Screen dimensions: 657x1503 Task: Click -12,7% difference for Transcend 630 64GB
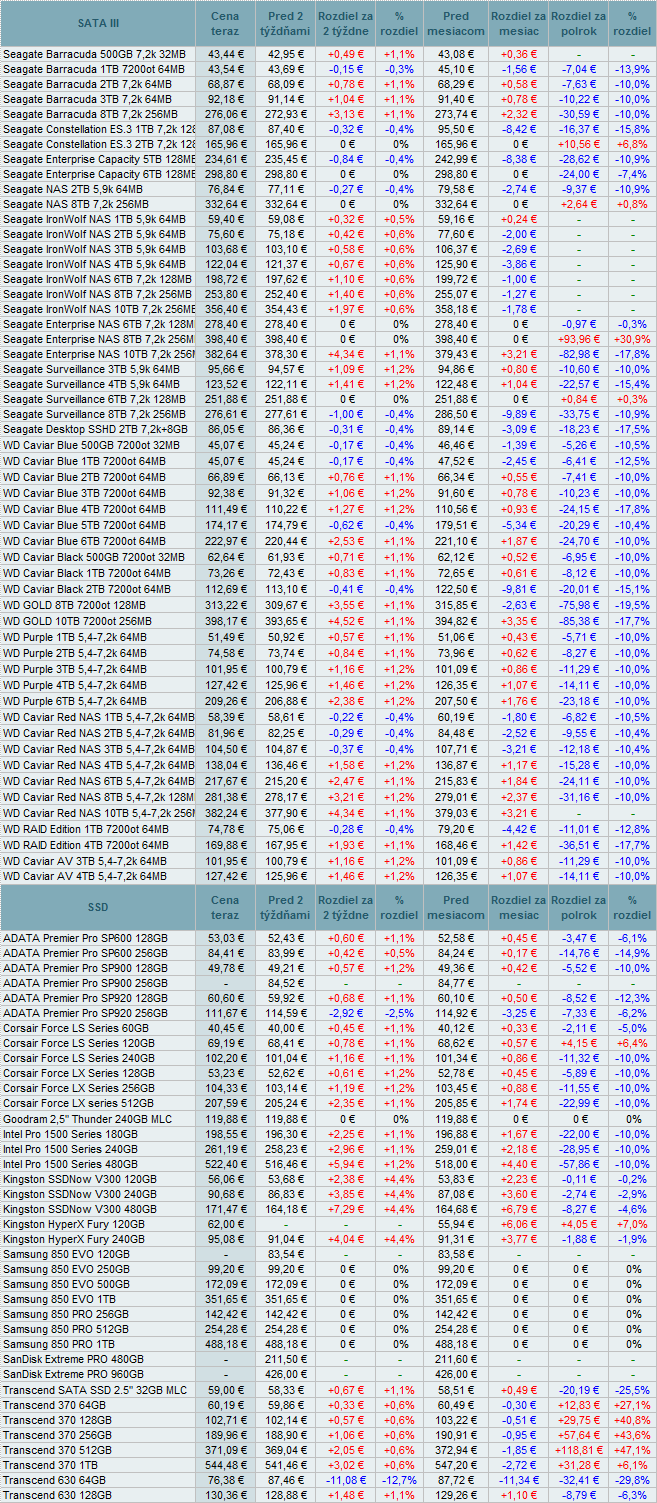pyautogui.click(x=399, y=1480)
